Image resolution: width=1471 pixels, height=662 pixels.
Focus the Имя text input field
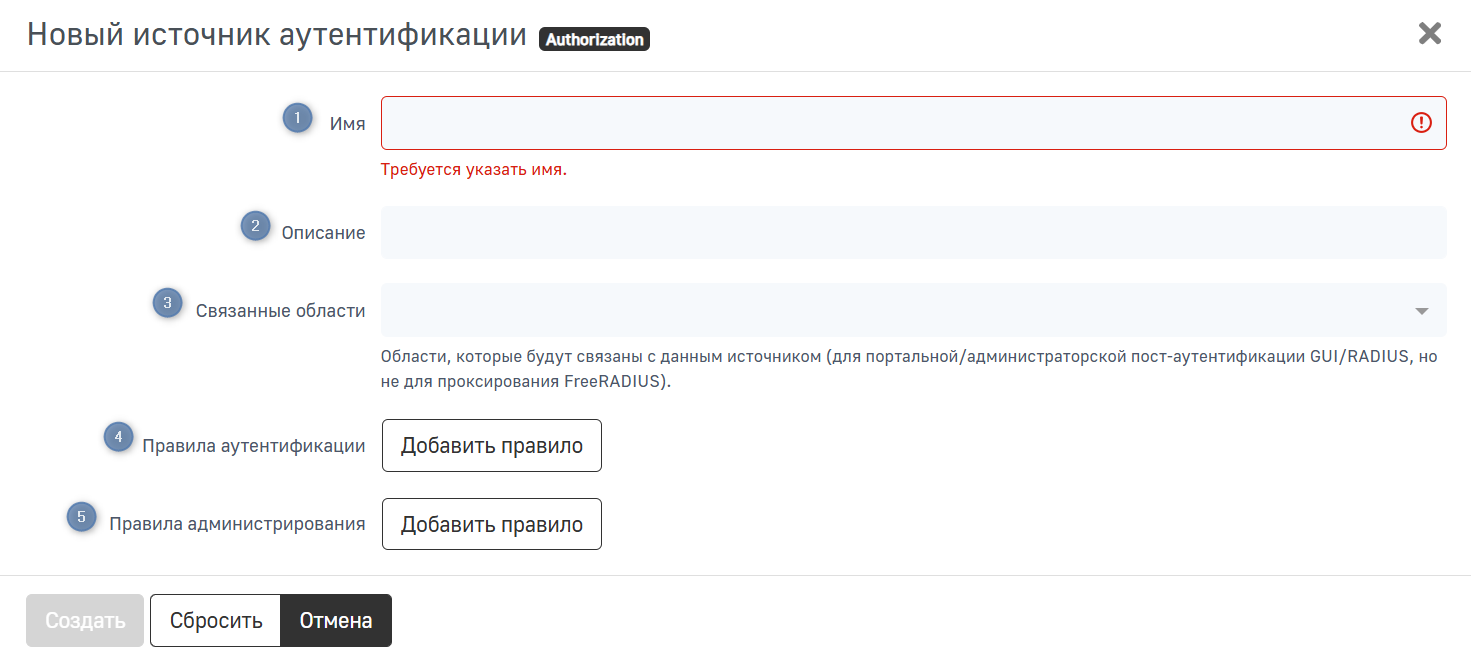click(x=890, y=123)
